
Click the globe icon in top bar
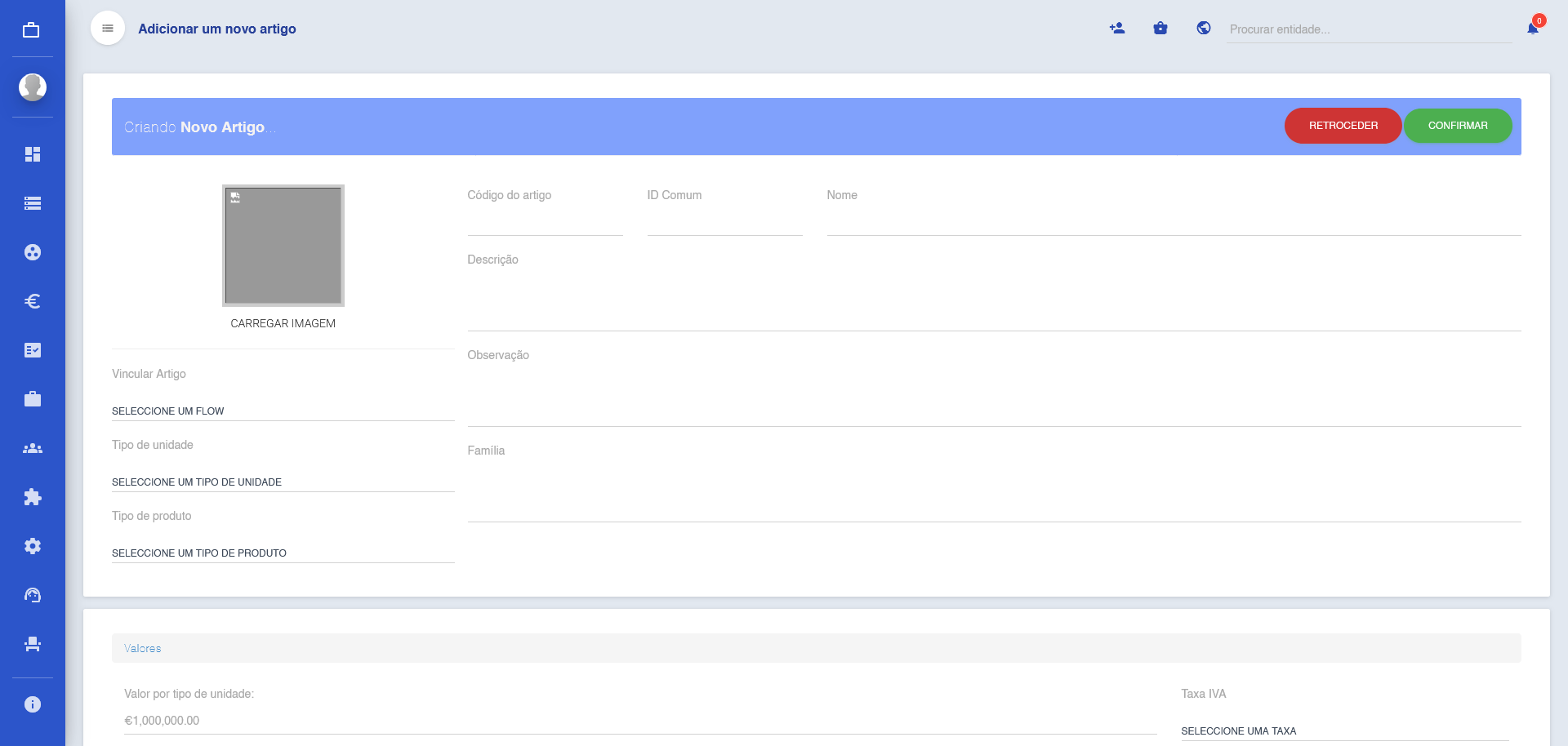point(1204,29)
